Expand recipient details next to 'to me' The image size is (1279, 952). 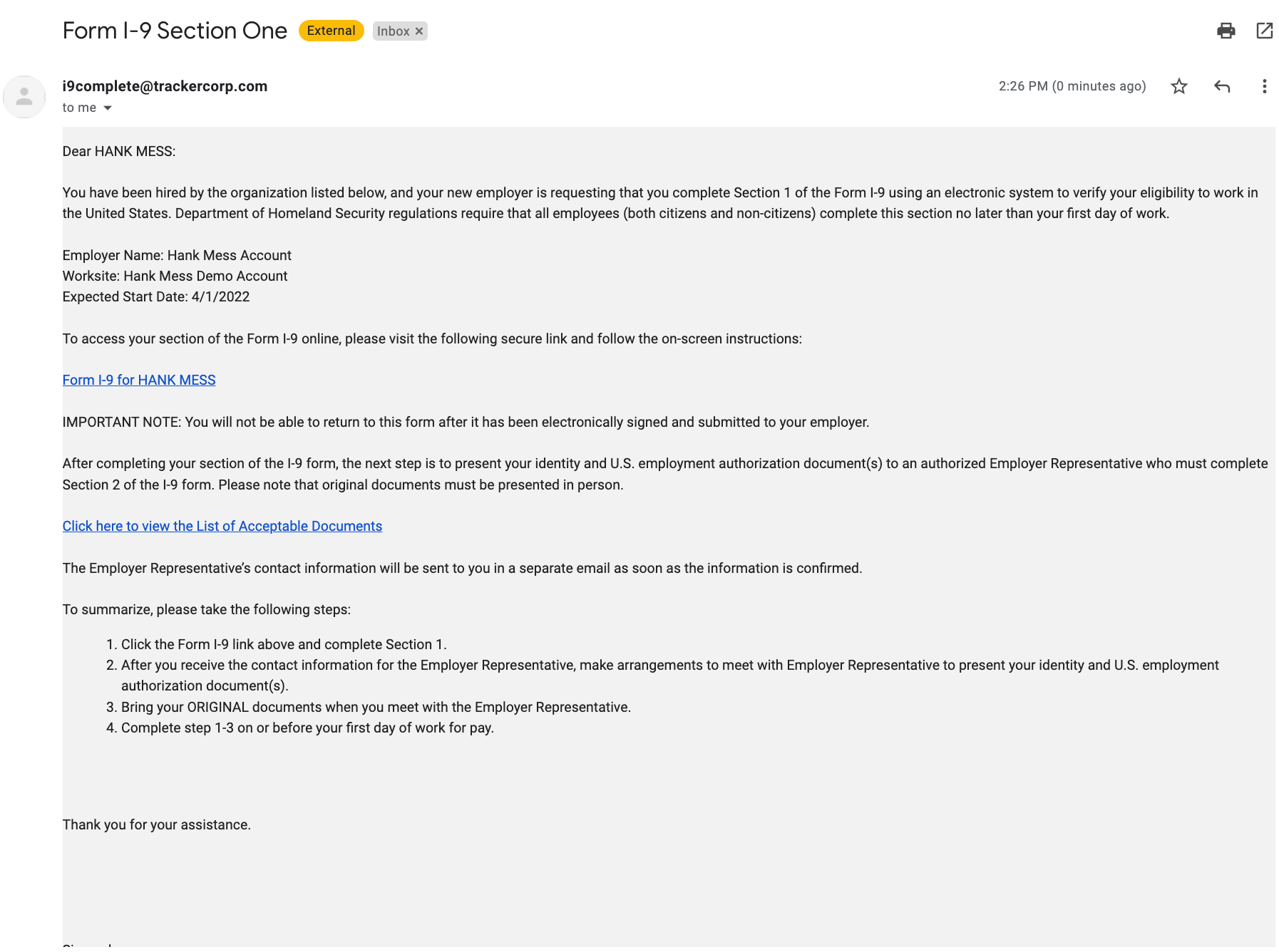coord(108,108)
